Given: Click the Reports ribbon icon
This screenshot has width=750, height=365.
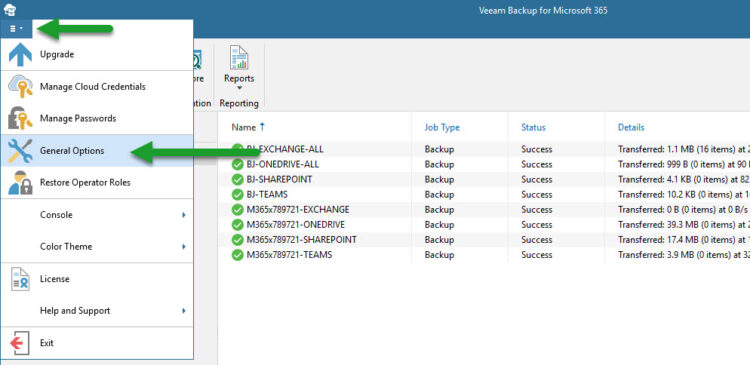Looking at the screenshot, I should 239,58.
